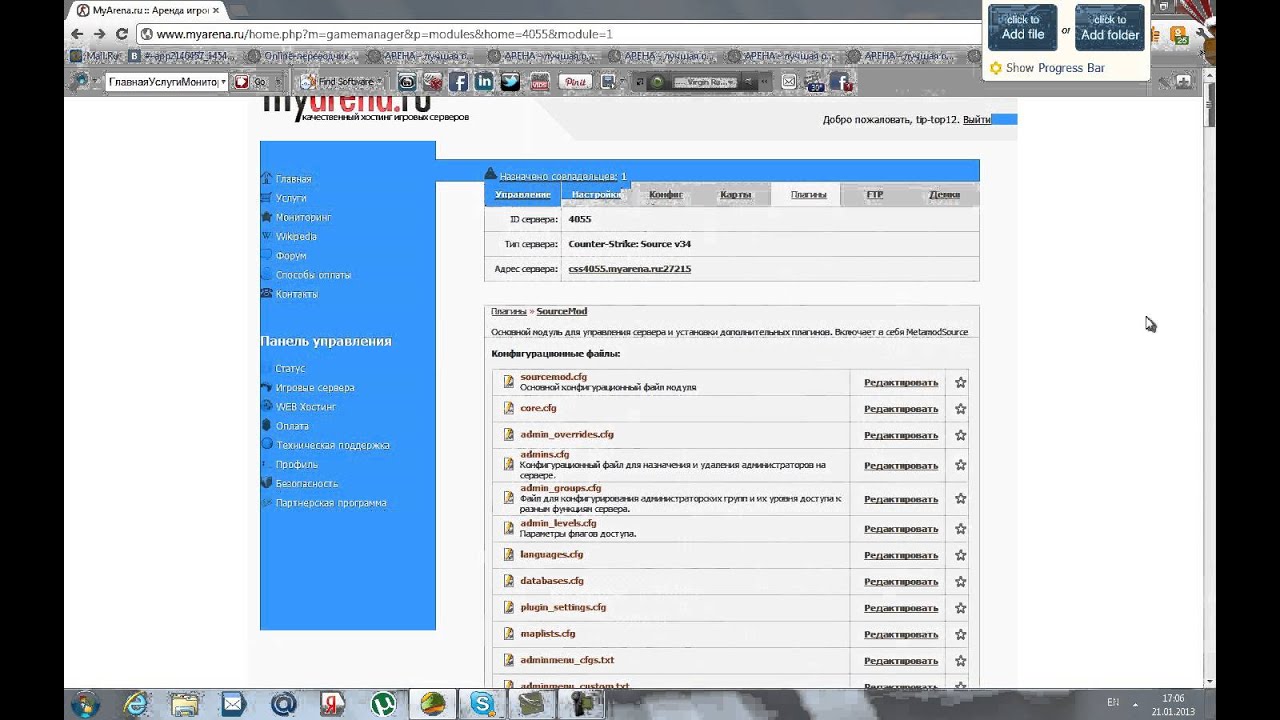The width and height of the screenshot is (1280, 720).
Task: Open the toolbar search box dropdown arrow
Action: tap(223, 82)
